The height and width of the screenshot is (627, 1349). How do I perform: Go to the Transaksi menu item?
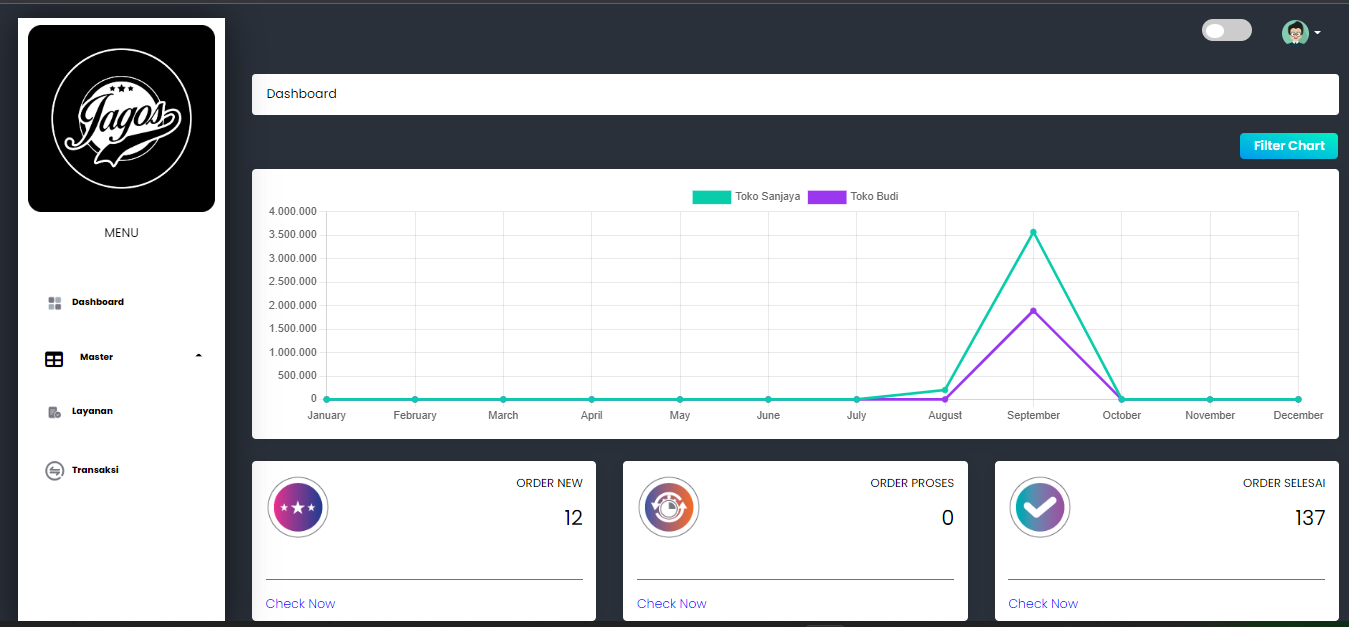pyautogui.click(x=95, y=470)
